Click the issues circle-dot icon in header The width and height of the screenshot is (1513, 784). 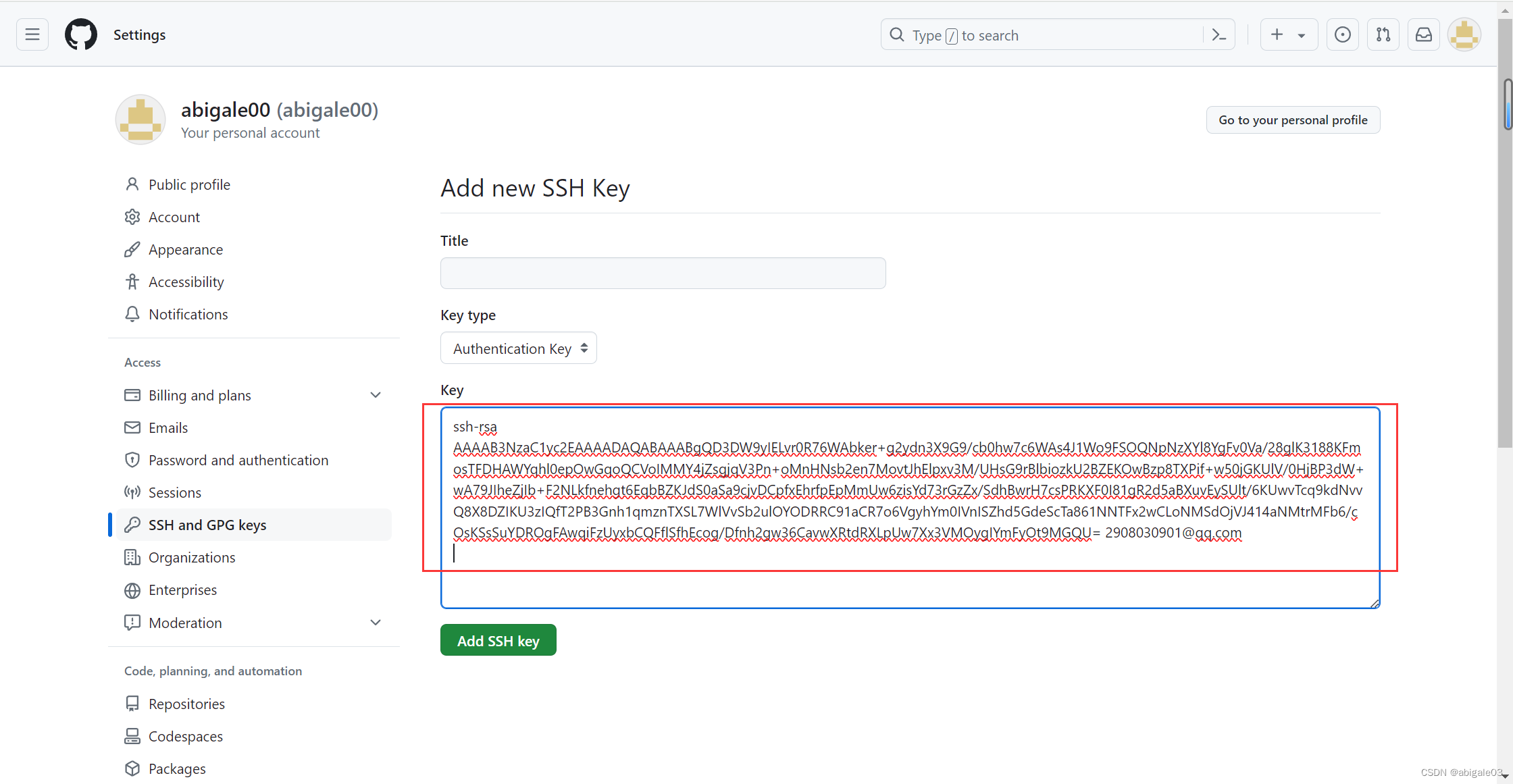(1342, 34)
